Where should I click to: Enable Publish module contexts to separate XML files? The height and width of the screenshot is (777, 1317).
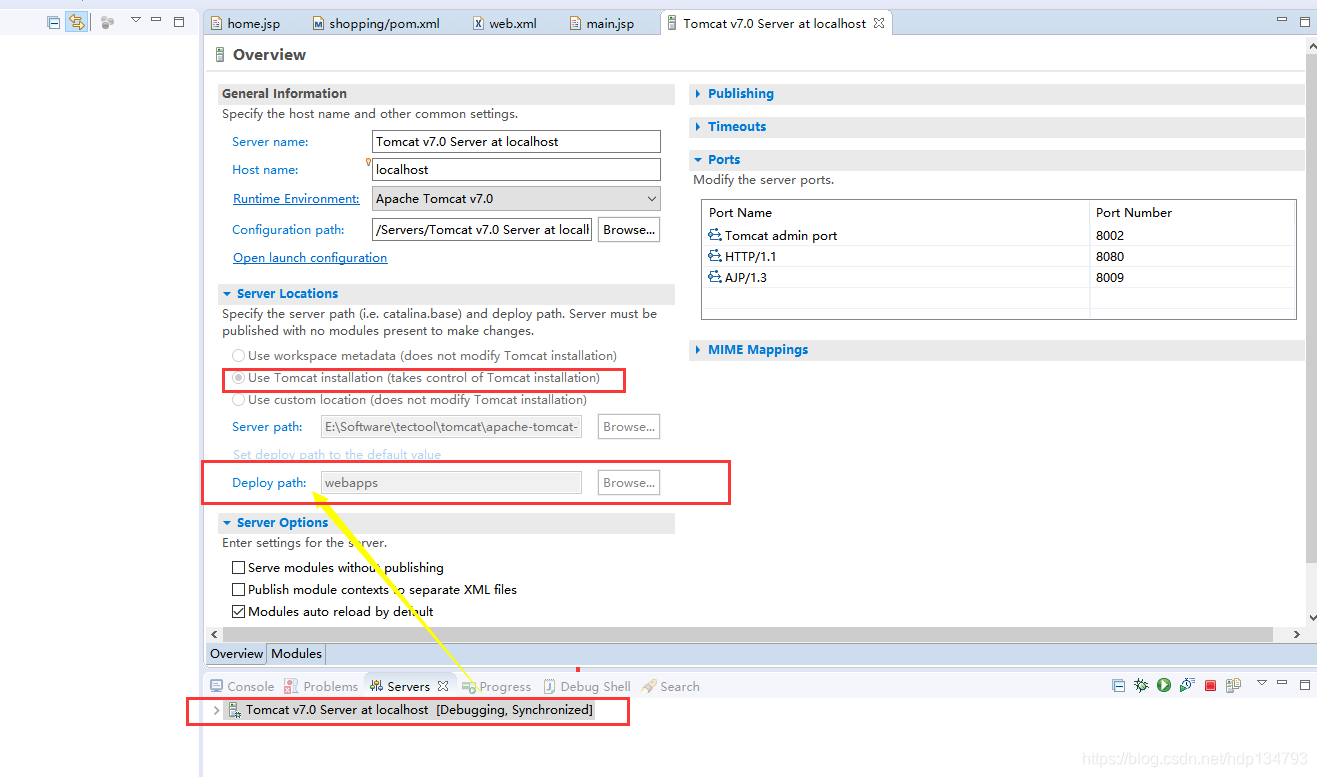(238, 590)
